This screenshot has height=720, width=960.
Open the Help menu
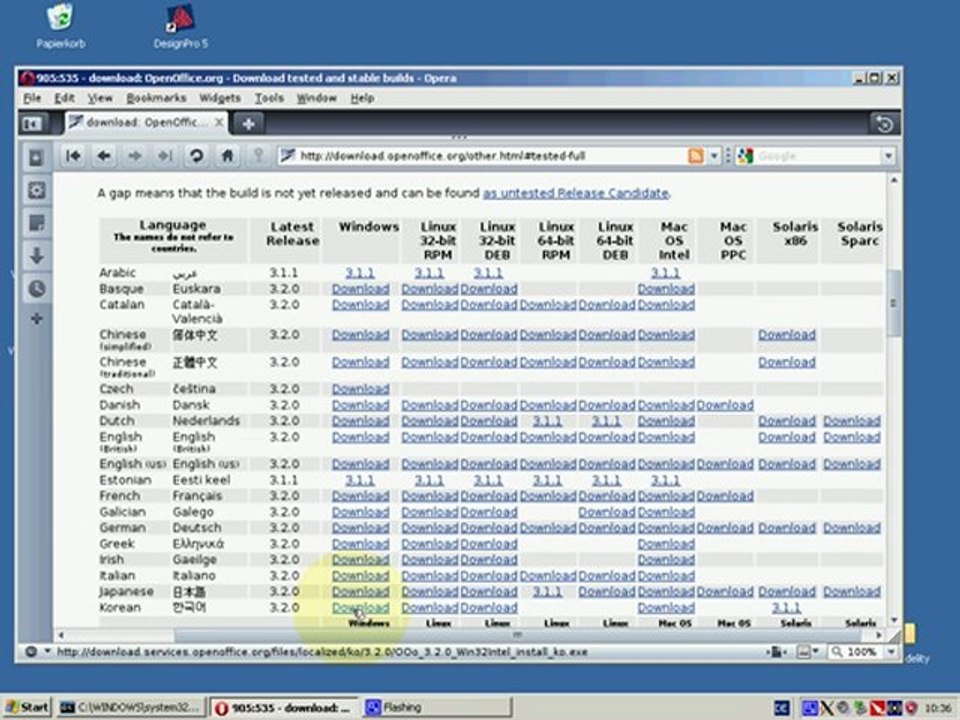tap(362, 98)
